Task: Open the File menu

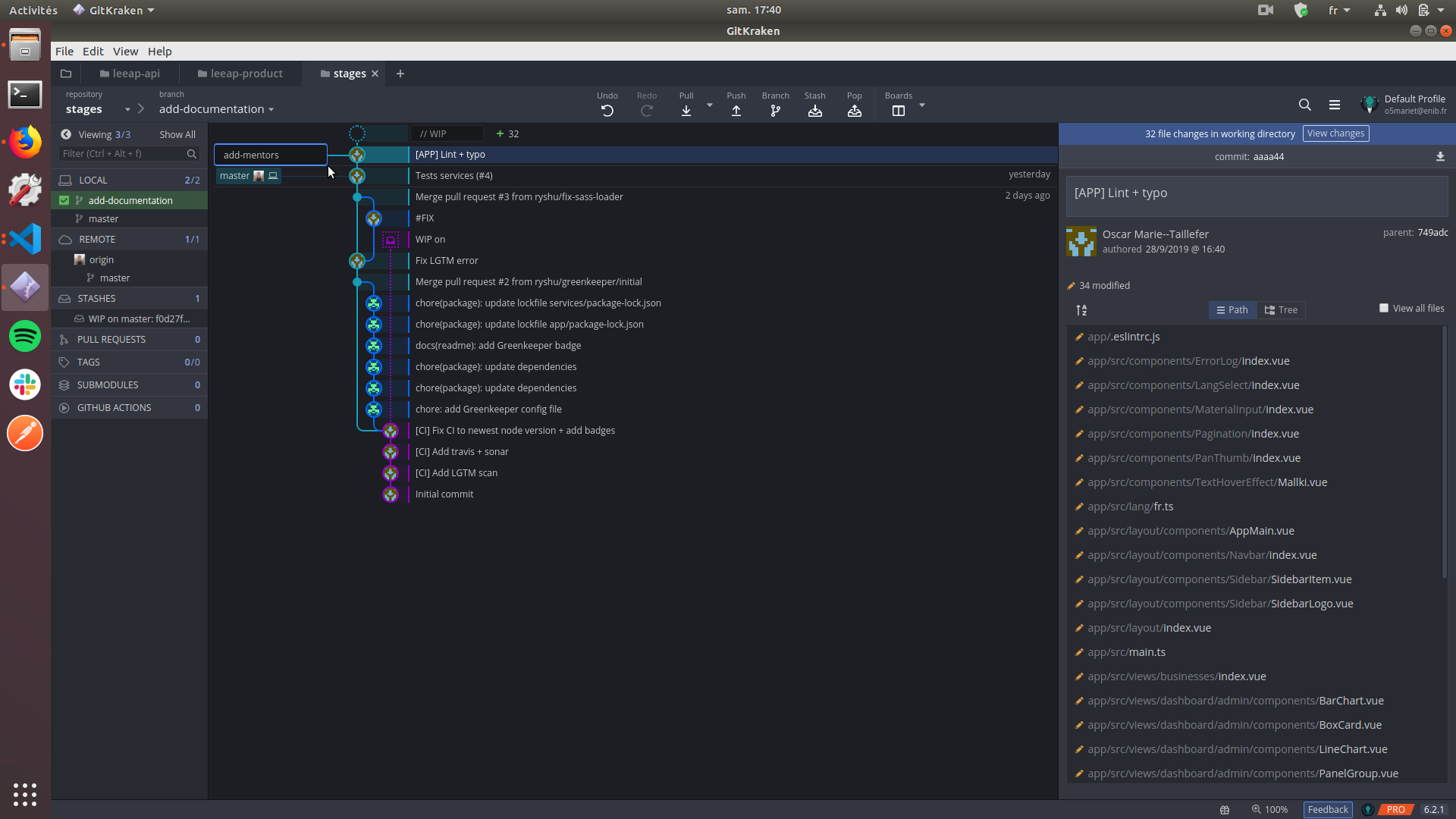Action: tap(64, 51)
